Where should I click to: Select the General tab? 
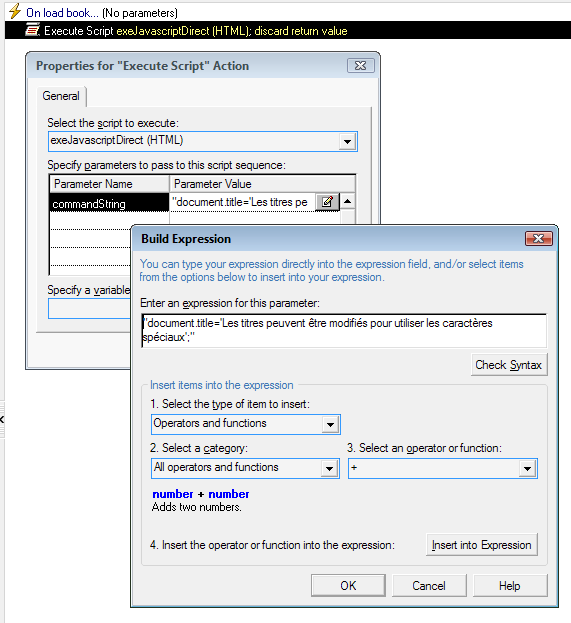coord(61,96)
